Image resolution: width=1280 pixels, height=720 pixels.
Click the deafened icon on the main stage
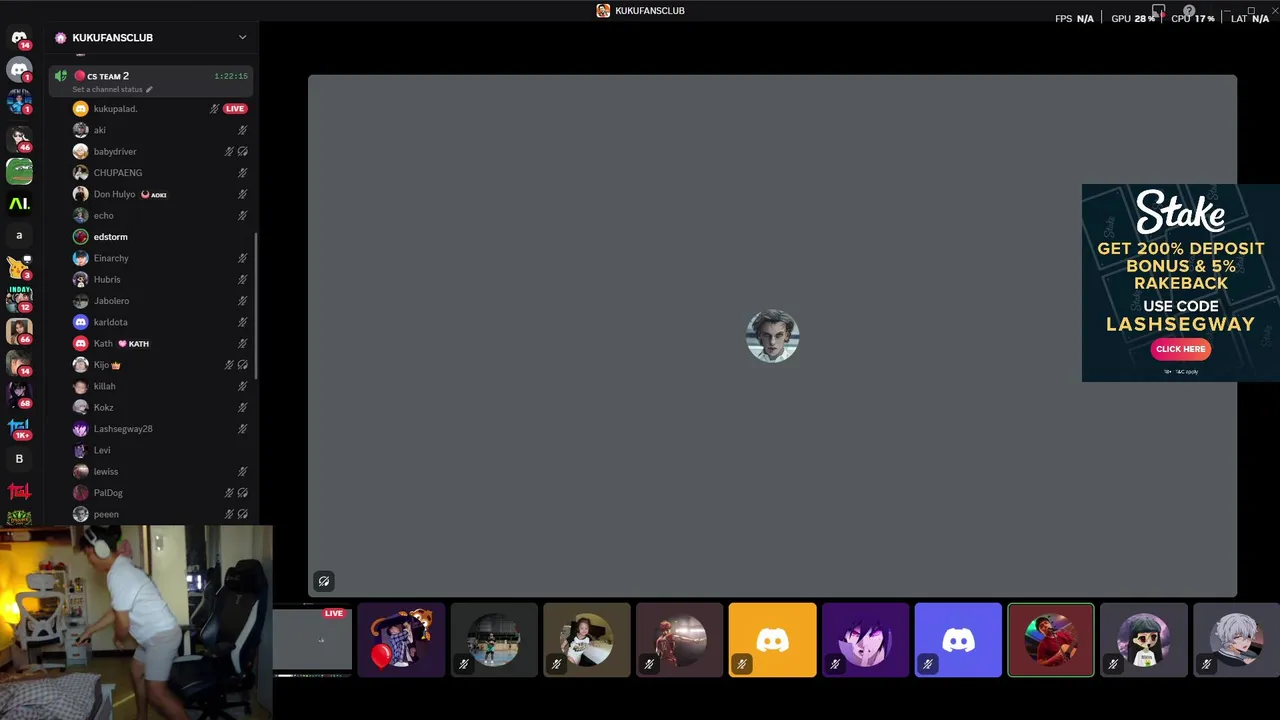click(324, 581)
